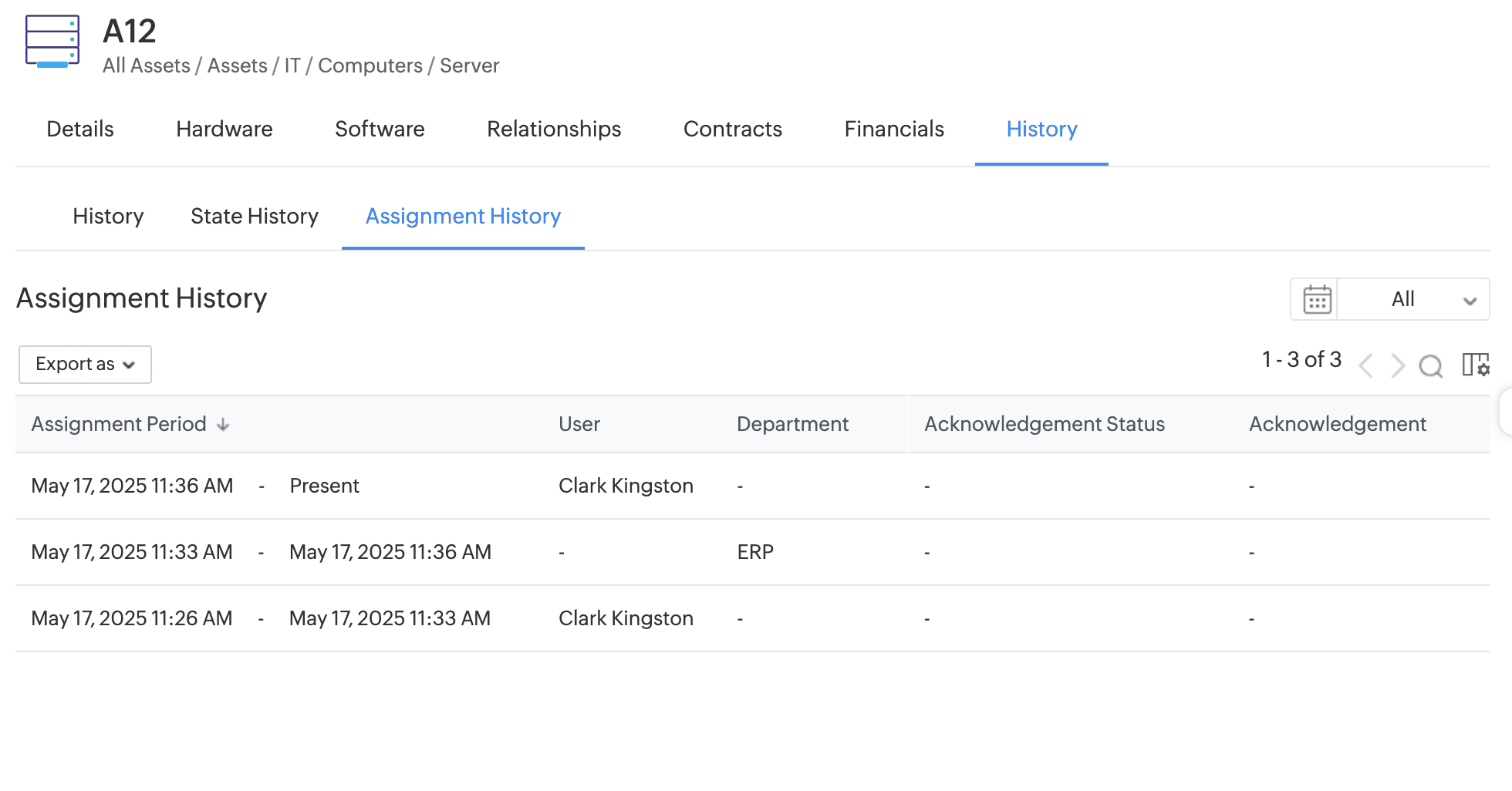Select the Software tab

(380, 129)
